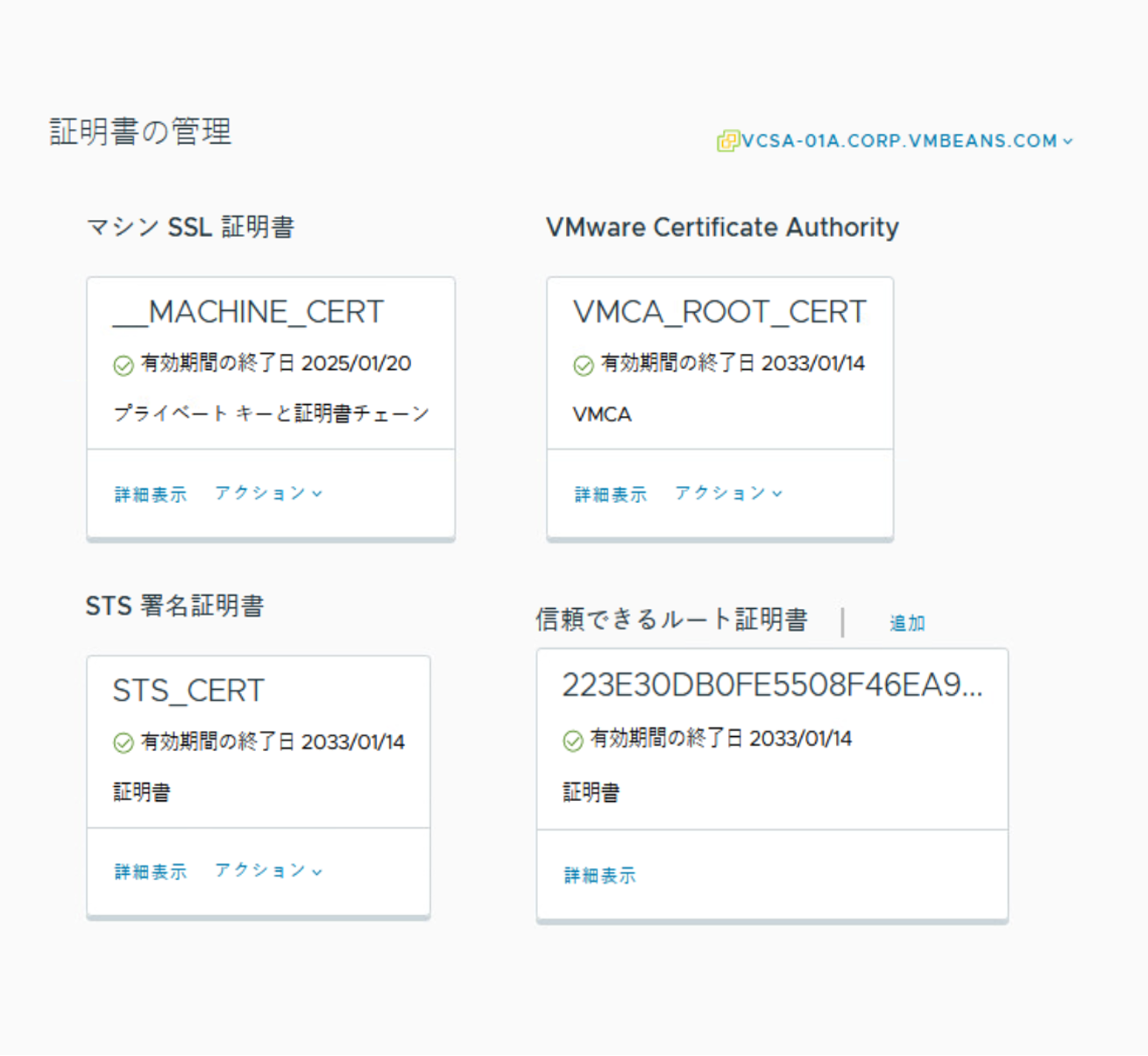Click the expiry date text on VMCA_ROOT_CERT
Image resolution: width=1148 pixels, height=1056 pixels.
coord(733,364)
